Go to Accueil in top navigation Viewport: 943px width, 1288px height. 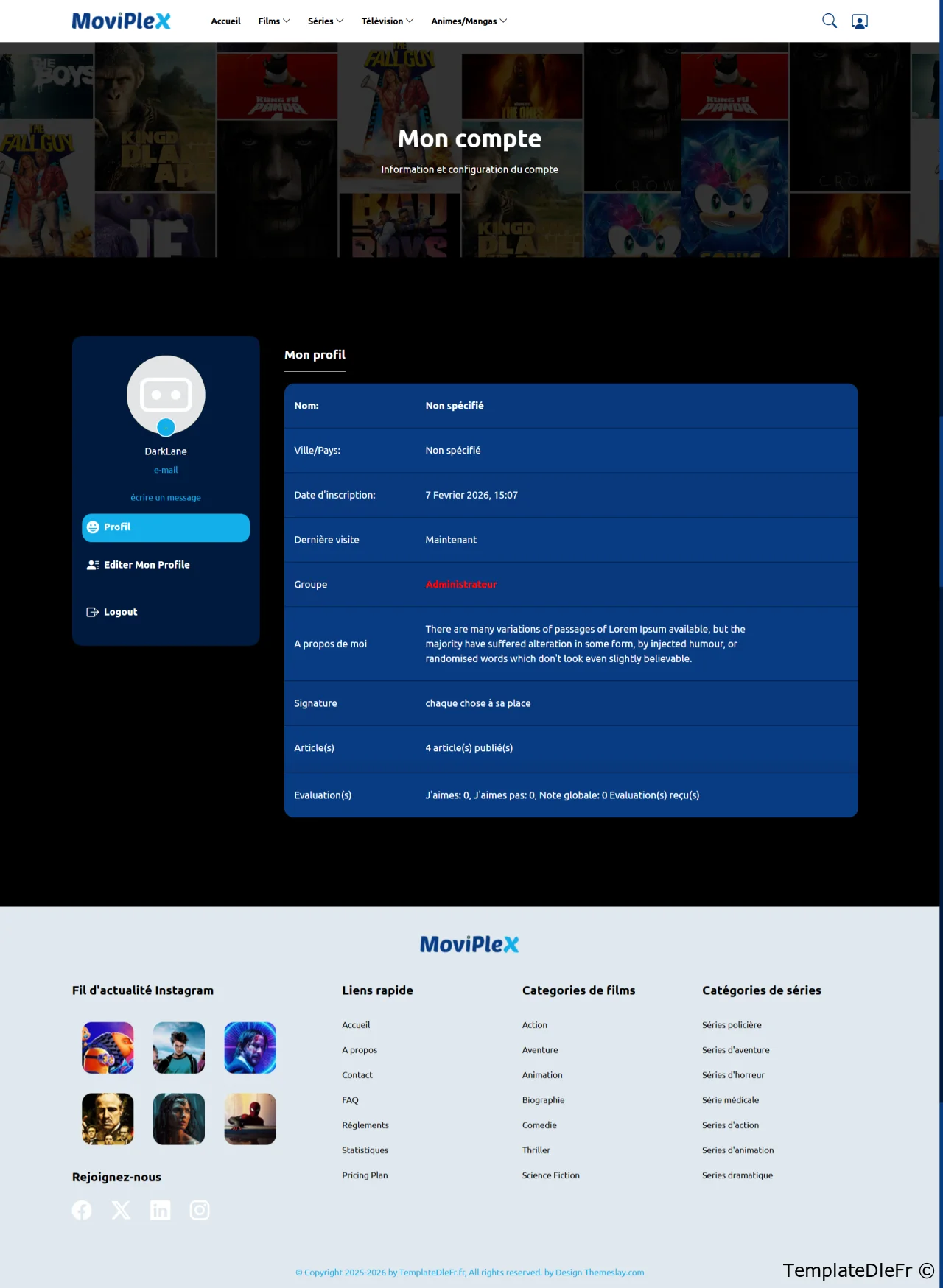click(x=225, y=21)
